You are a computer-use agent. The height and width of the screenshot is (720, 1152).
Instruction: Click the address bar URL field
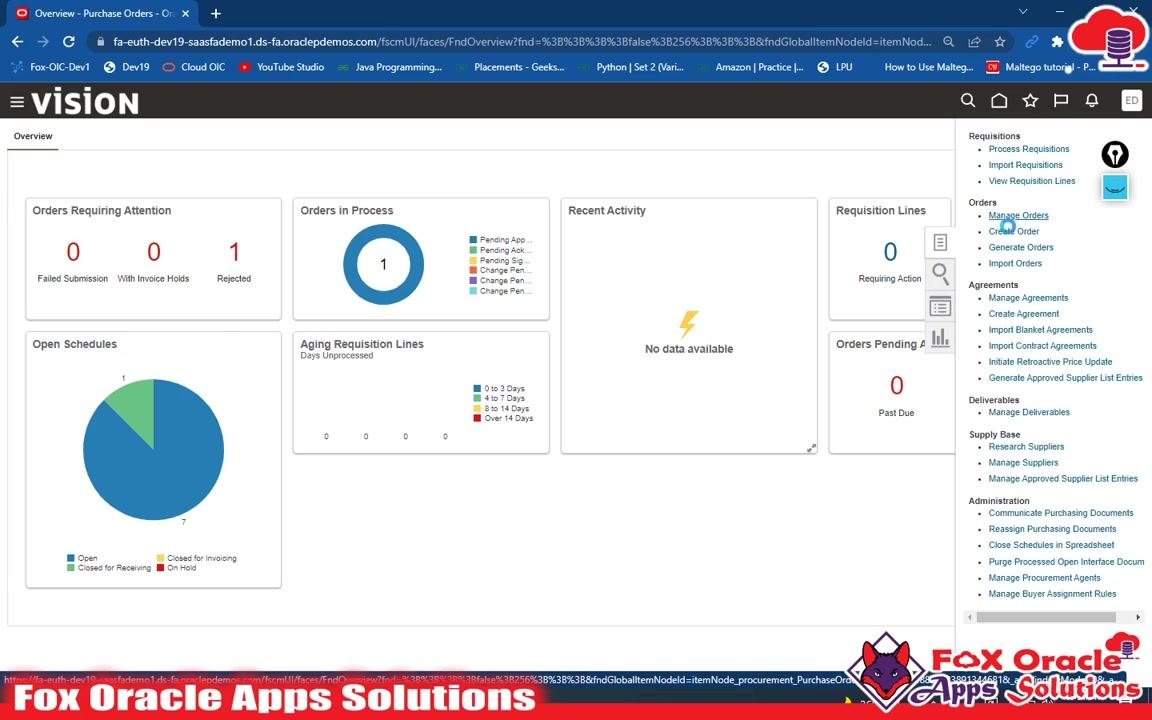(522, 42)
